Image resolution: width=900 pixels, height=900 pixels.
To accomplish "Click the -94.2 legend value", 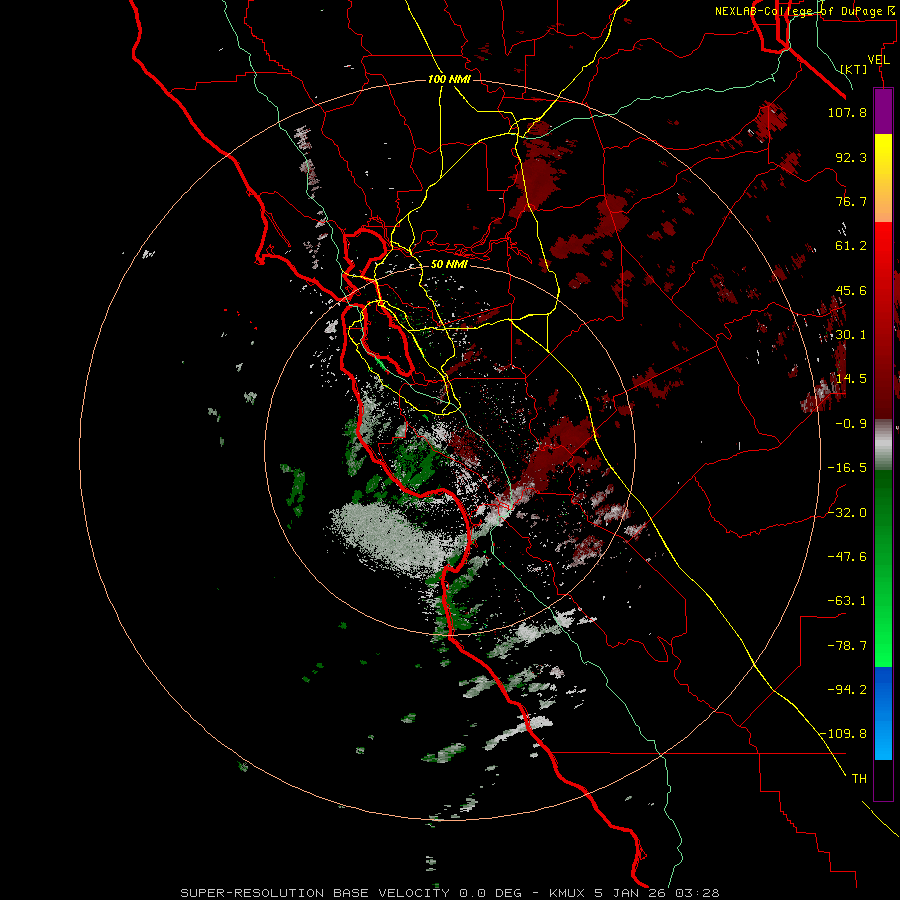I will pos(847,690).
